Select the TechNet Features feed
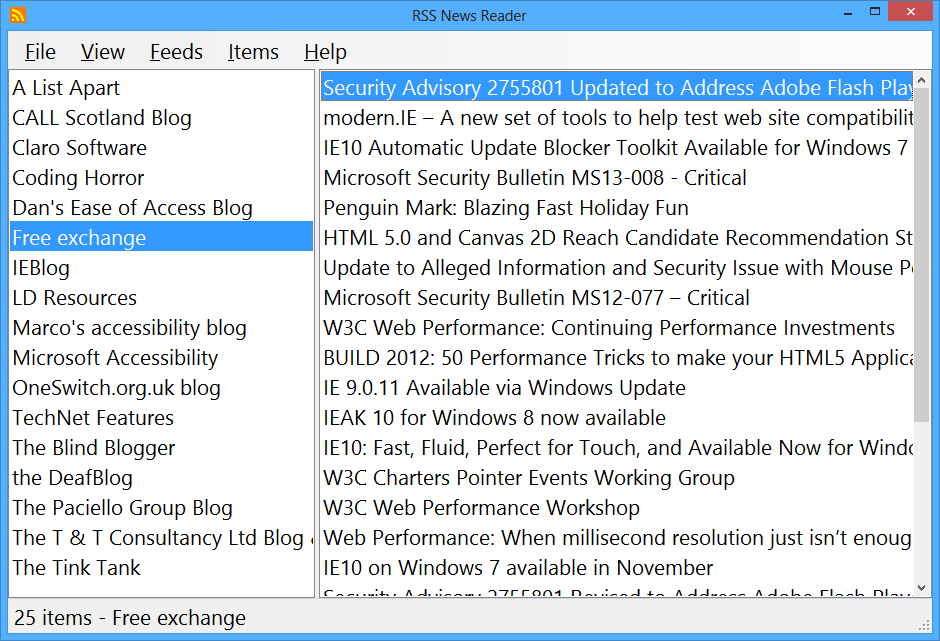This screenshot has width=940, height=641. pyautogui.click(x=161, y=417)
